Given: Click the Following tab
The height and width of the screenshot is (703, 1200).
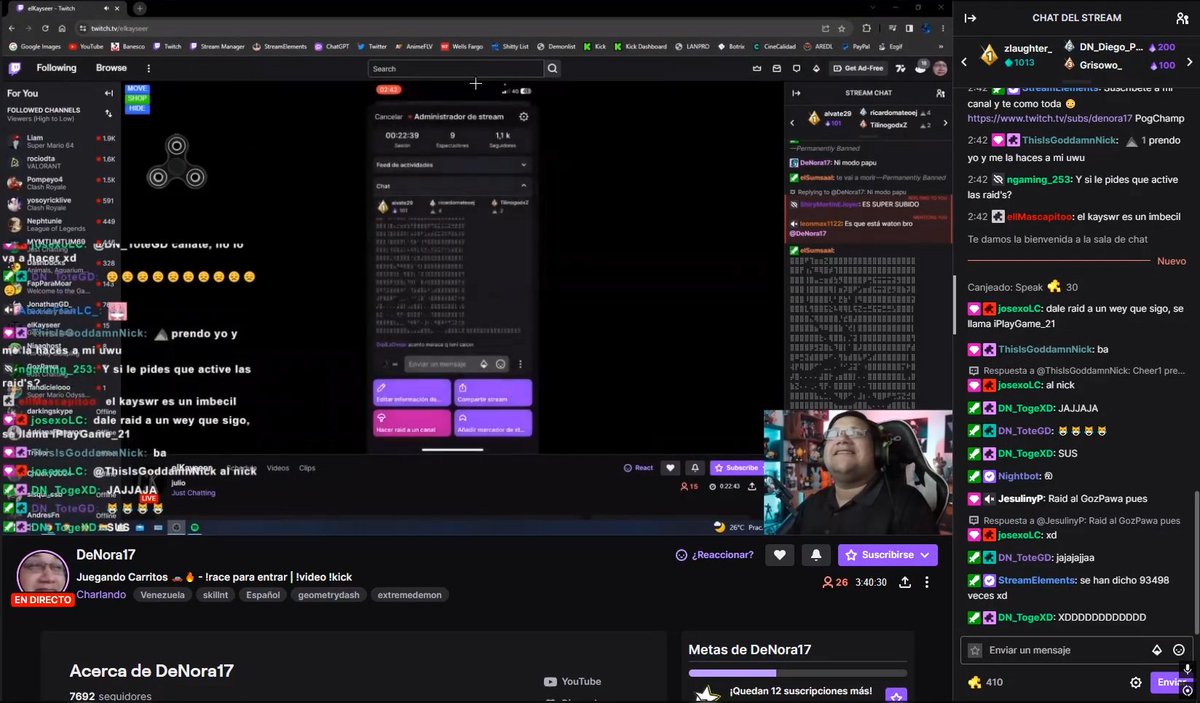Looking at the screenshot, I should coord(56,68).
